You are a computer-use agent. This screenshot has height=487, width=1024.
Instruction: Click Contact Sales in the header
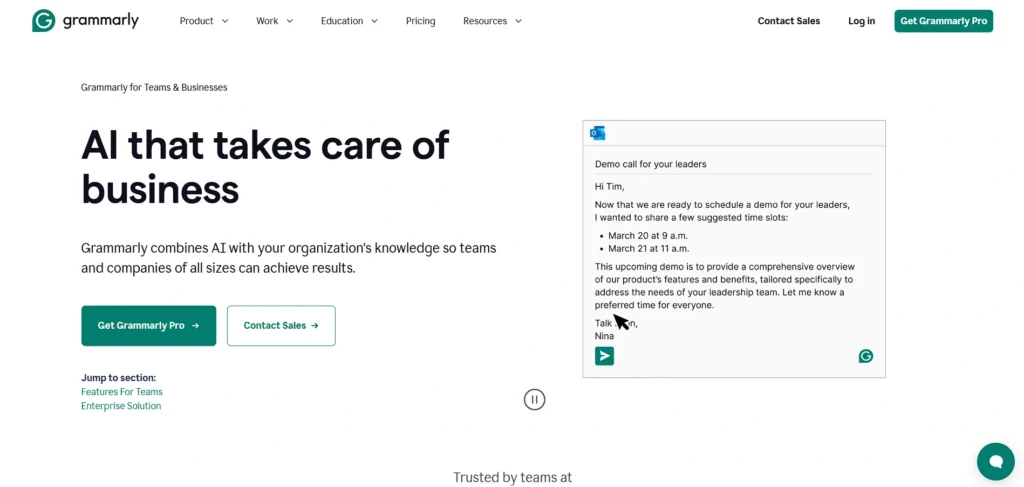[788, 21]
